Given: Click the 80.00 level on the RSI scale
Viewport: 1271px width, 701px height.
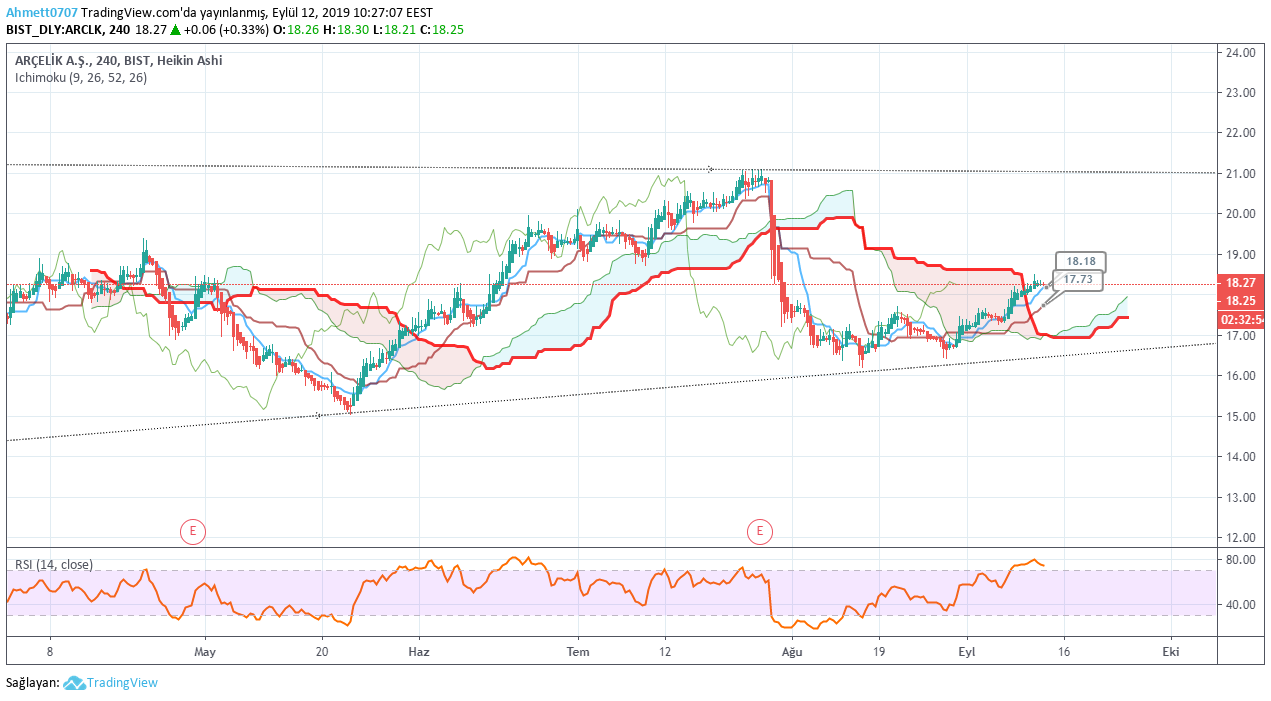Looking at the screenshot, I should click(1241, 559).
